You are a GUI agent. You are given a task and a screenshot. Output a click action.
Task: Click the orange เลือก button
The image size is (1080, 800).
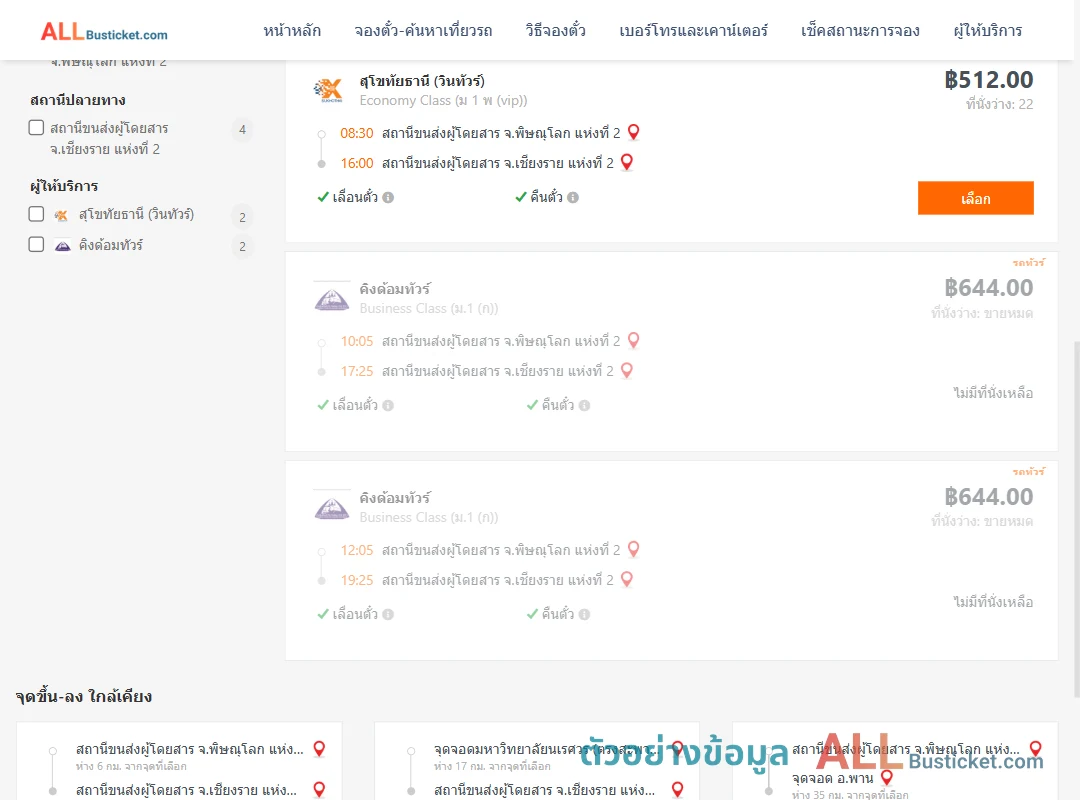click(x=975, y=198)
